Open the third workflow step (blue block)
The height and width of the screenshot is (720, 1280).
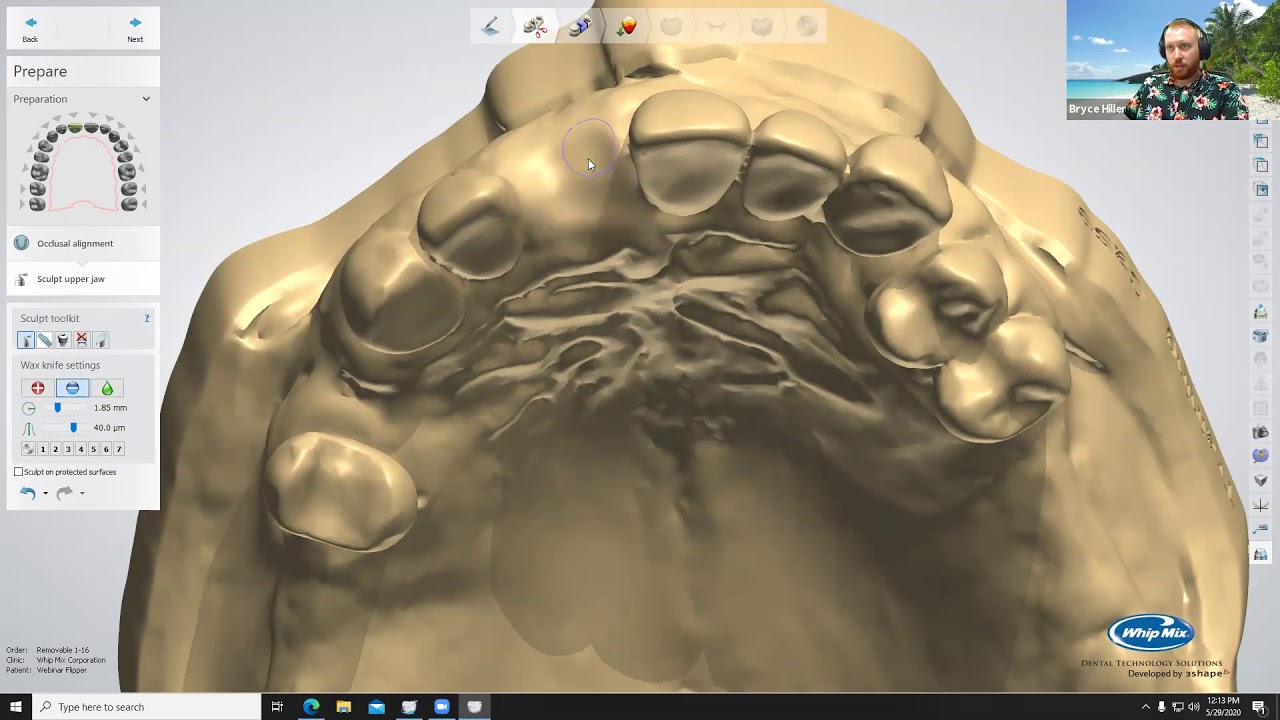580,27
